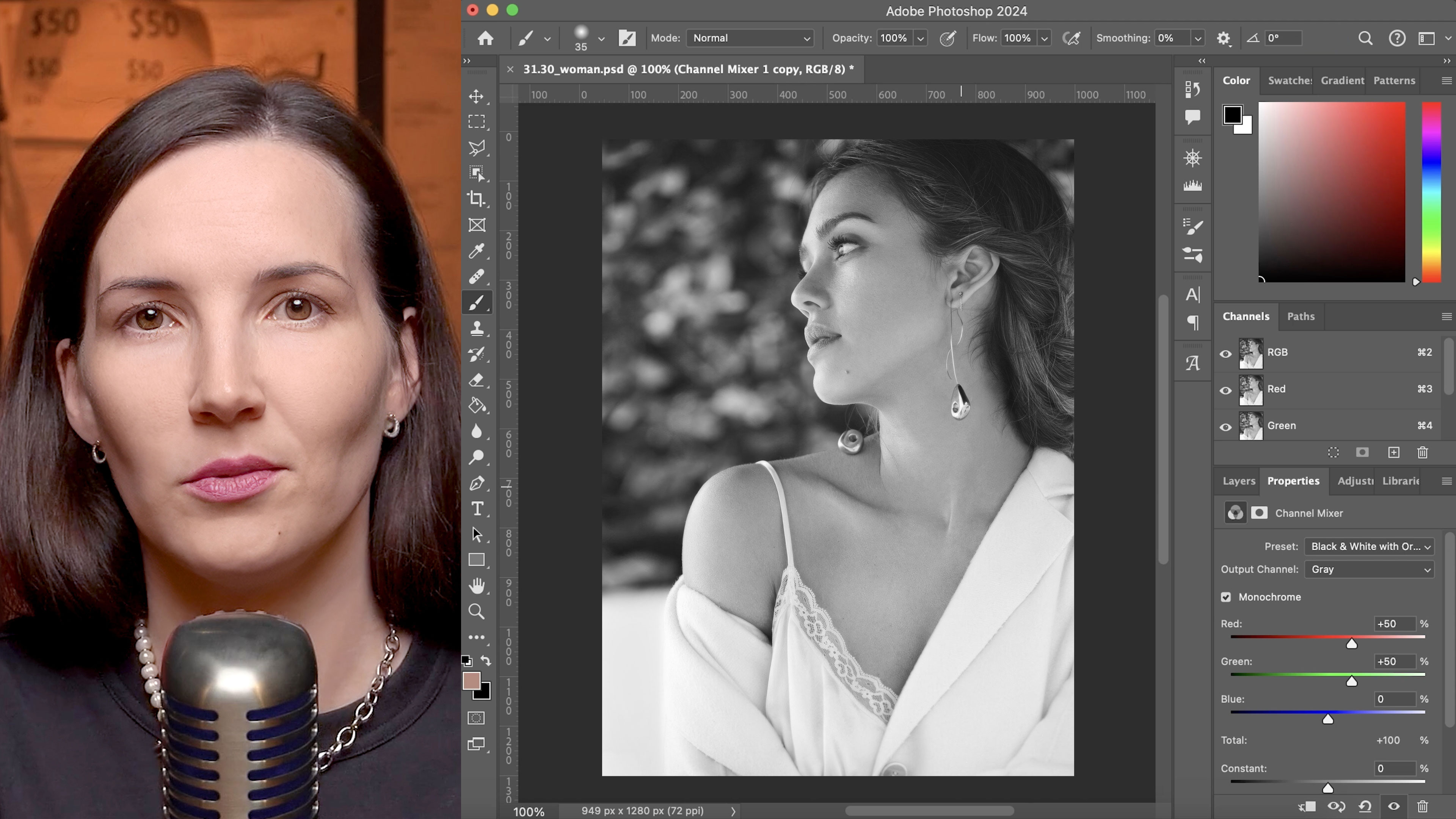Delete current channel with trash icon

[x=1422, y=453]
